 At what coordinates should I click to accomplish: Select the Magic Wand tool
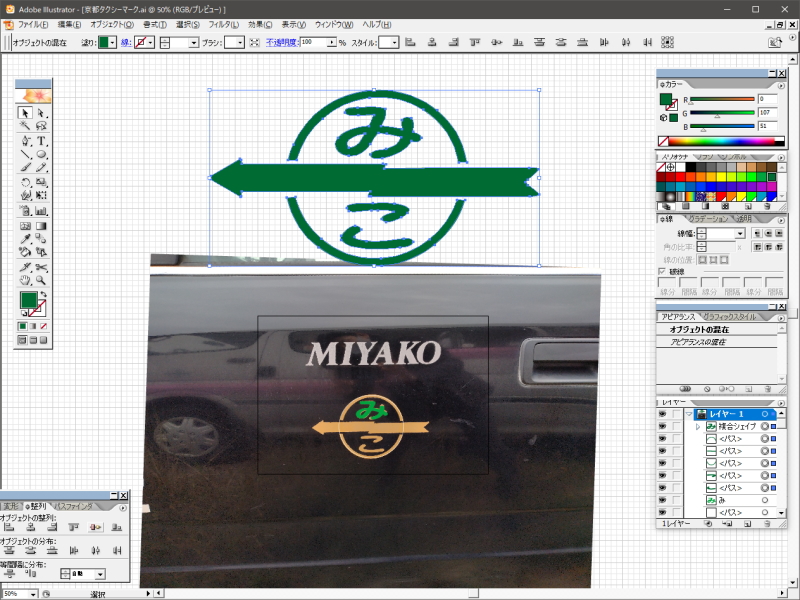[25, 126]
